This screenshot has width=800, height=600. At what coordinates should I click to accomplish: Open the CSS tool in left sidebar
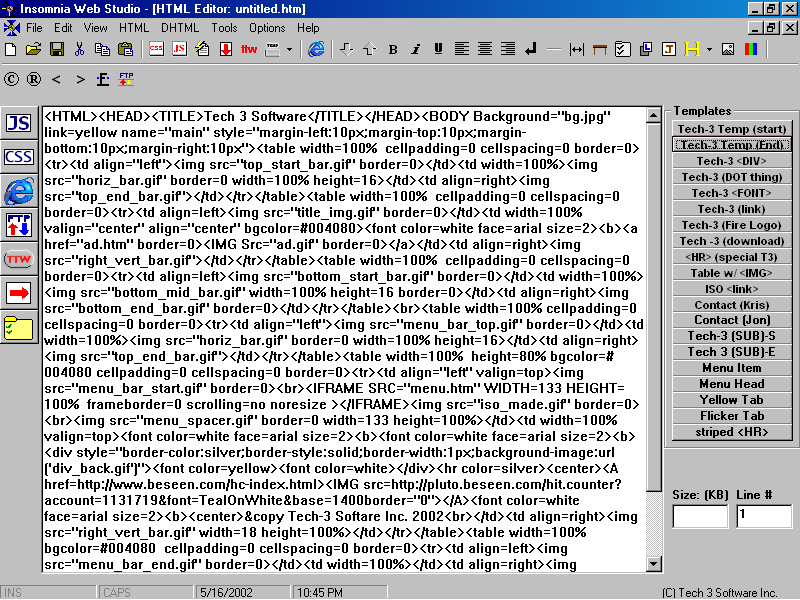(19, 157)
